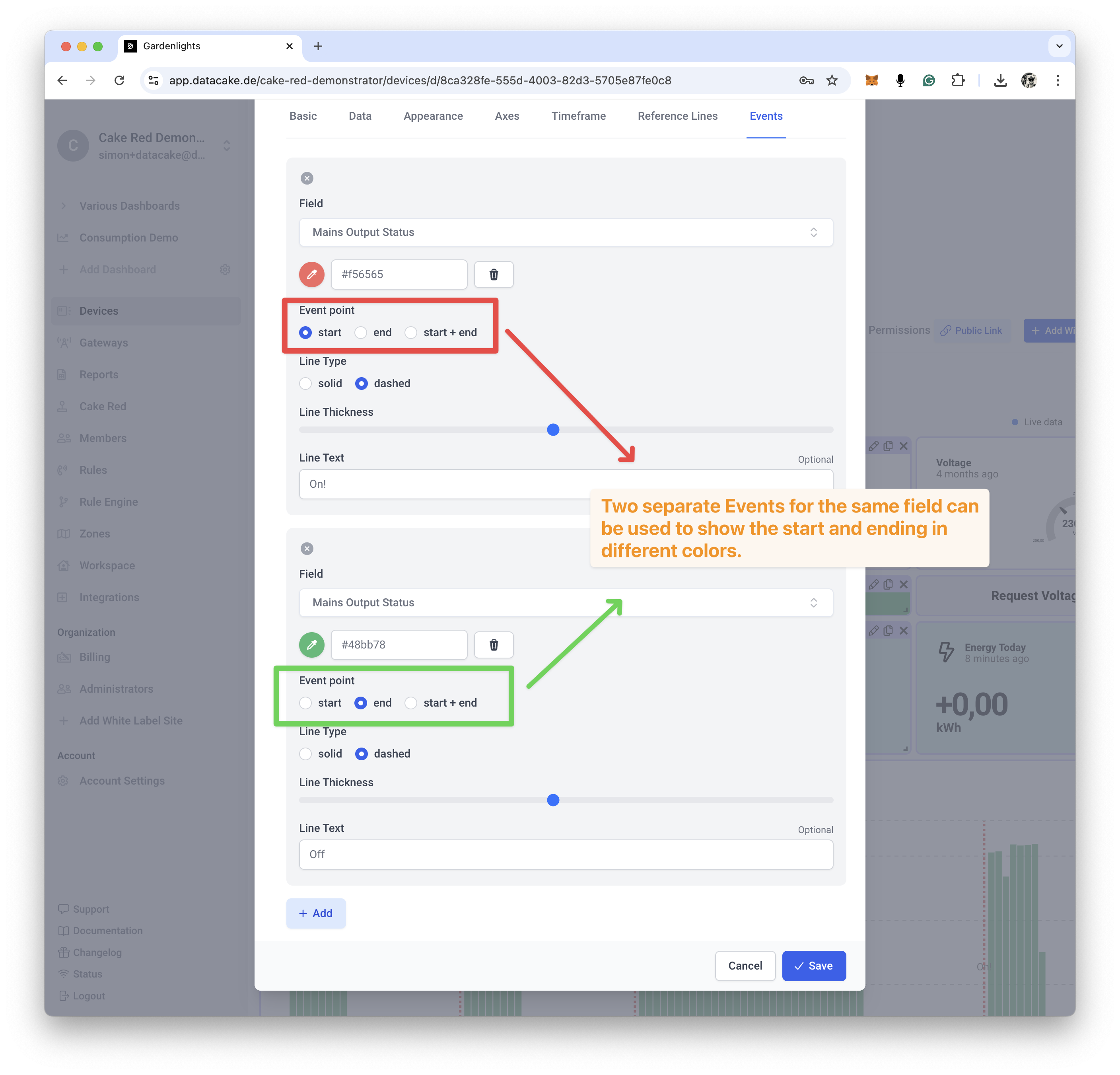Switch to the Basic tab
This screenshot has width=1120, height=1075.
[x=303, y=116]
